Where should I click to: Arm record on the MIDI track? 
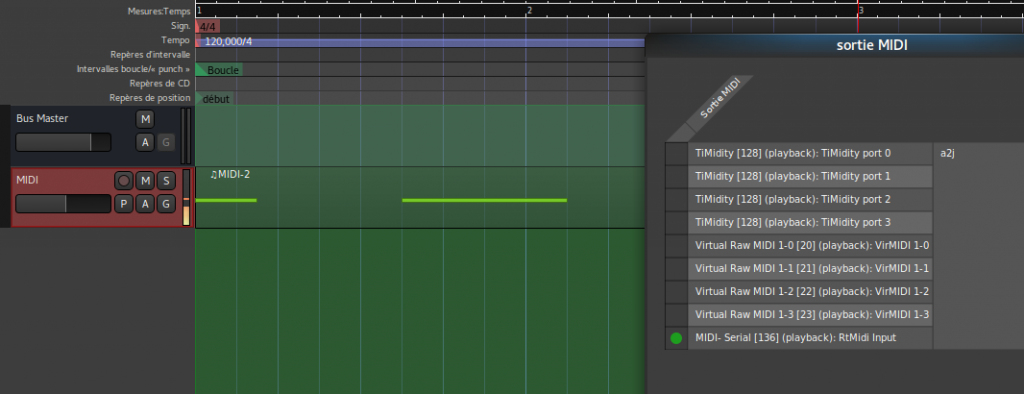123,181
